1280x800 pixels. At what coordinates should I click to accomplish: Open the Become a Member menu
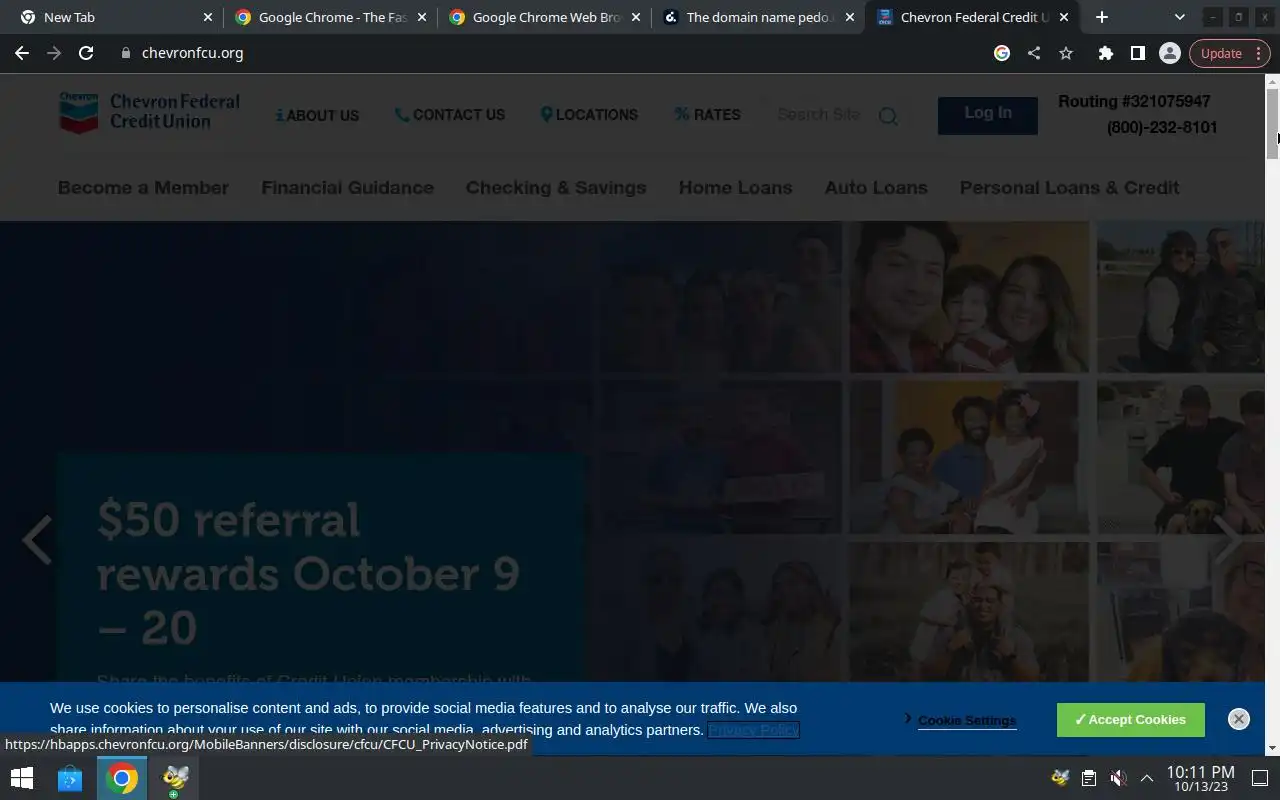(x=143, y=188)
